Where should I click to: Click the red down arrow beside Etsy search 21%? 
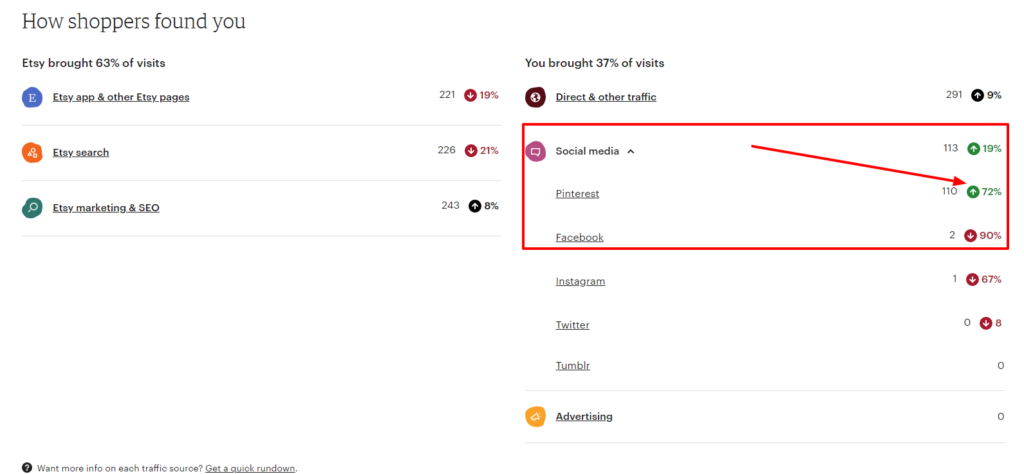470,150
